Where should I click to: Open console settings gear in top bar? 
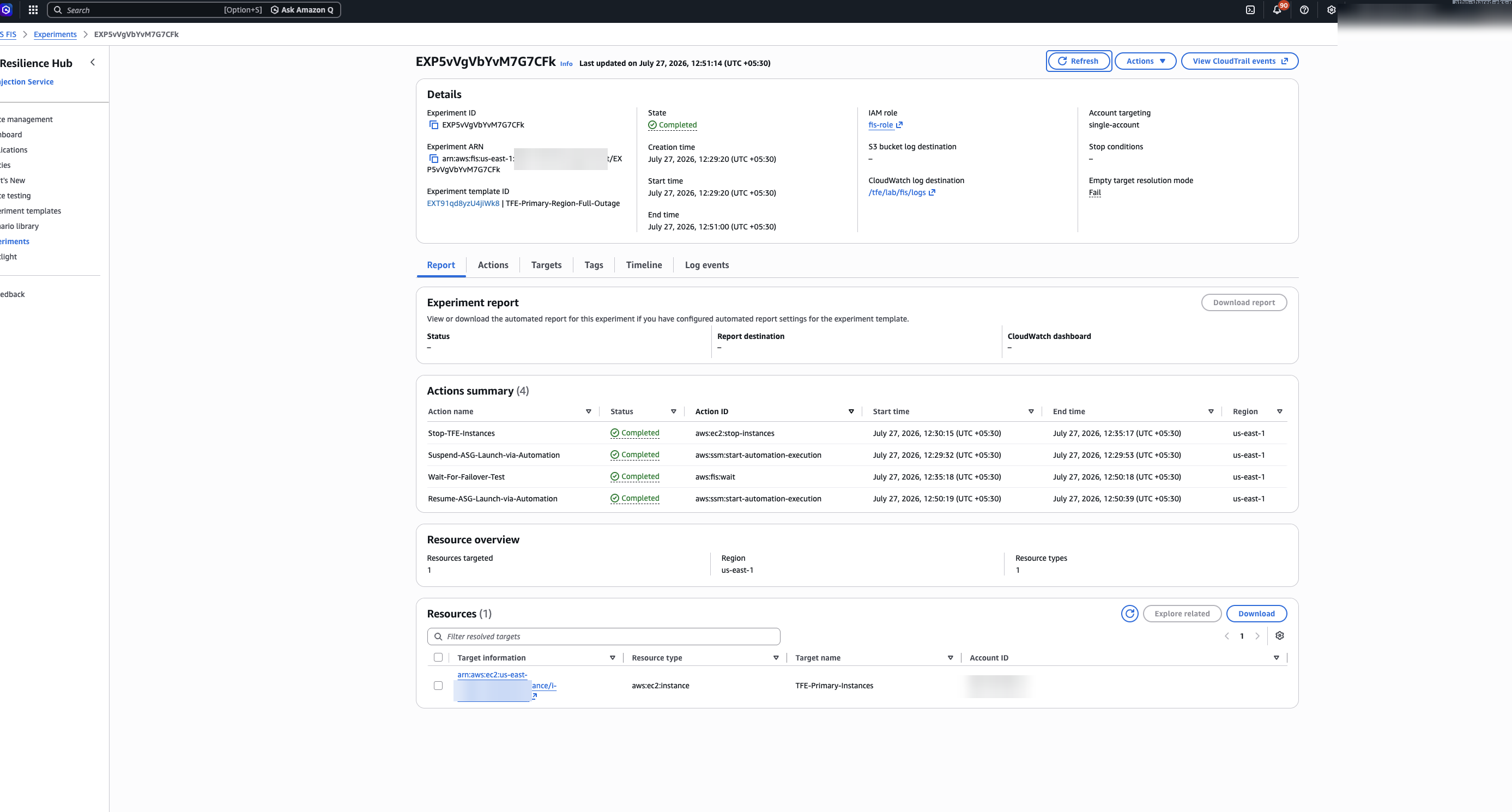coord(1331,10)
